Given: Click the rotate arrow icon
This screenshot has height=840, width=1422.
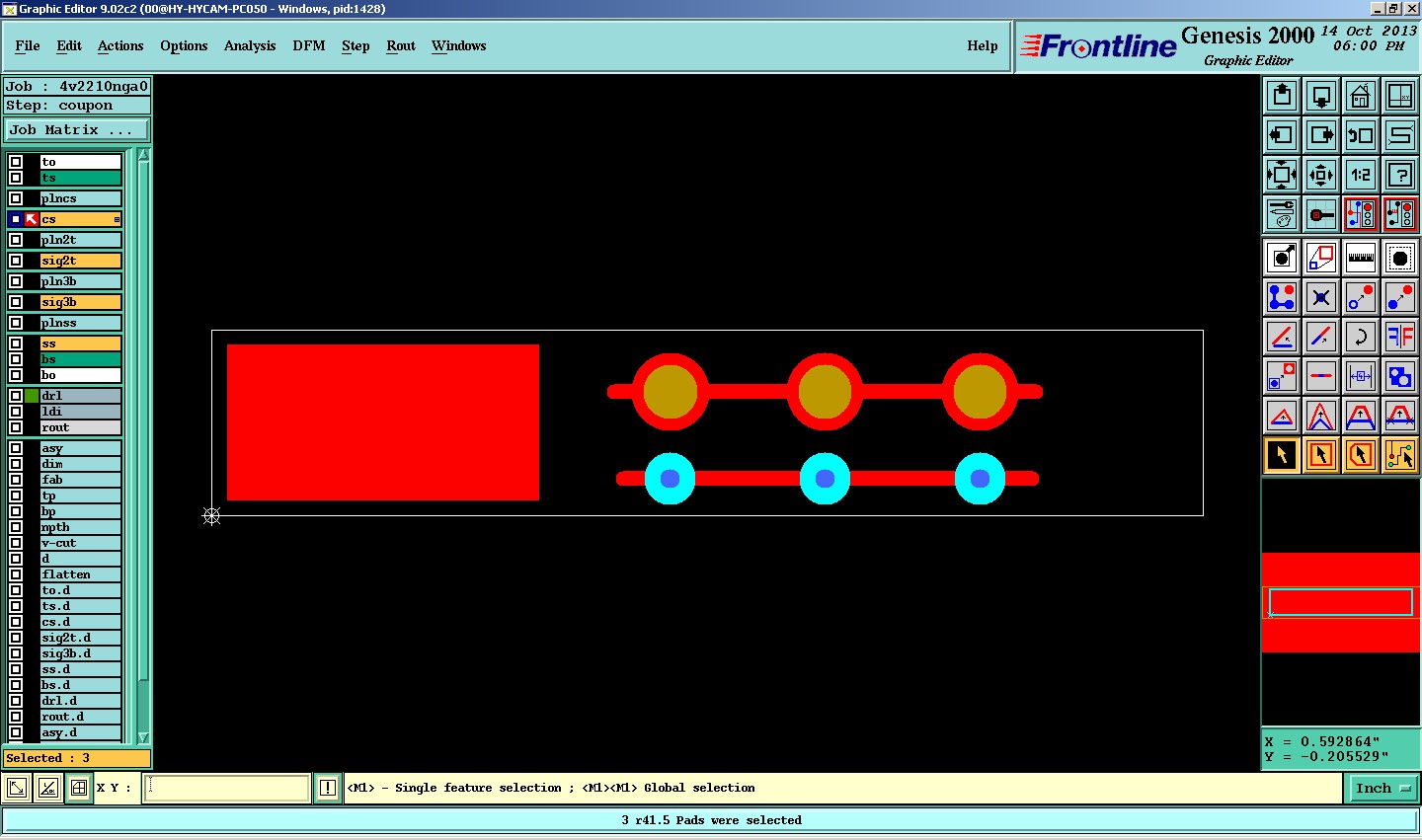Looking at the screenshot, I should [x=1361, y=338].
